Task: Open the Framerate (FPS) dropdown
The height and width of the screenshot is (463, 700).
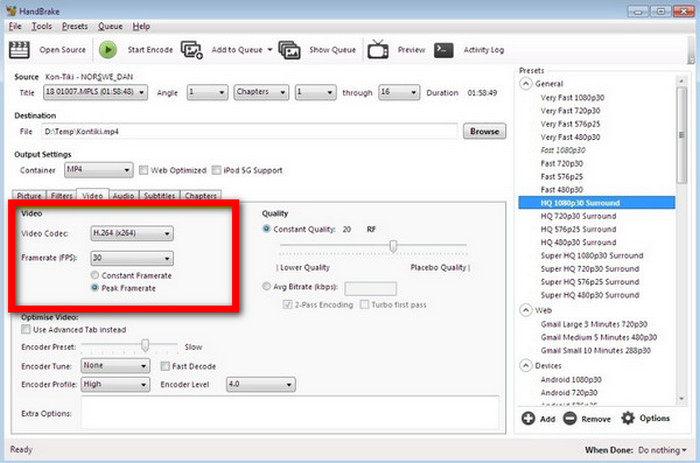Action: tap(132, 258)
